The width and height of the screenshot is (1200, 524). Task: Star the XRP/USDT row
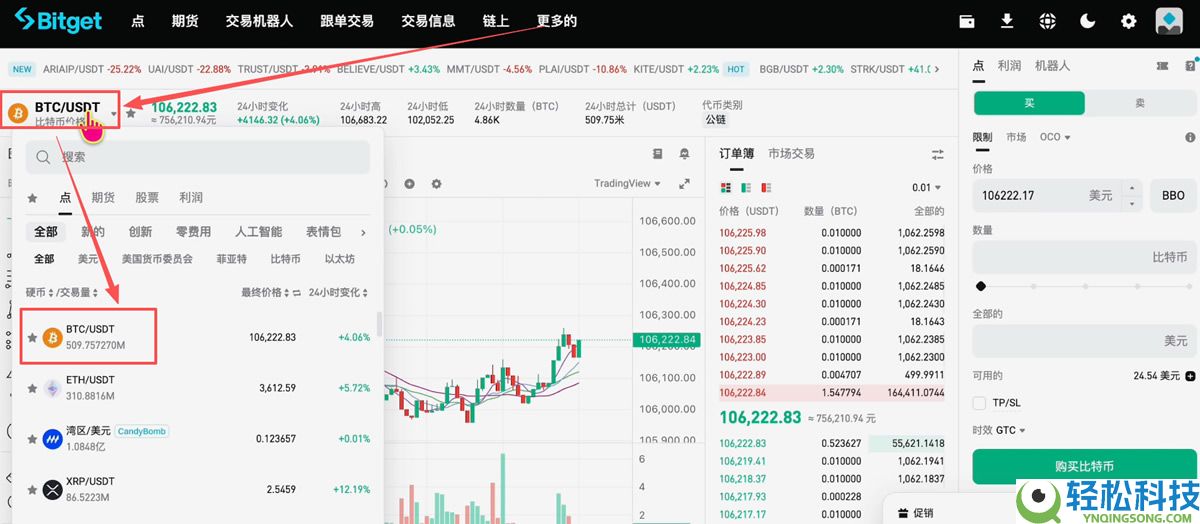[x=32, y=490]
